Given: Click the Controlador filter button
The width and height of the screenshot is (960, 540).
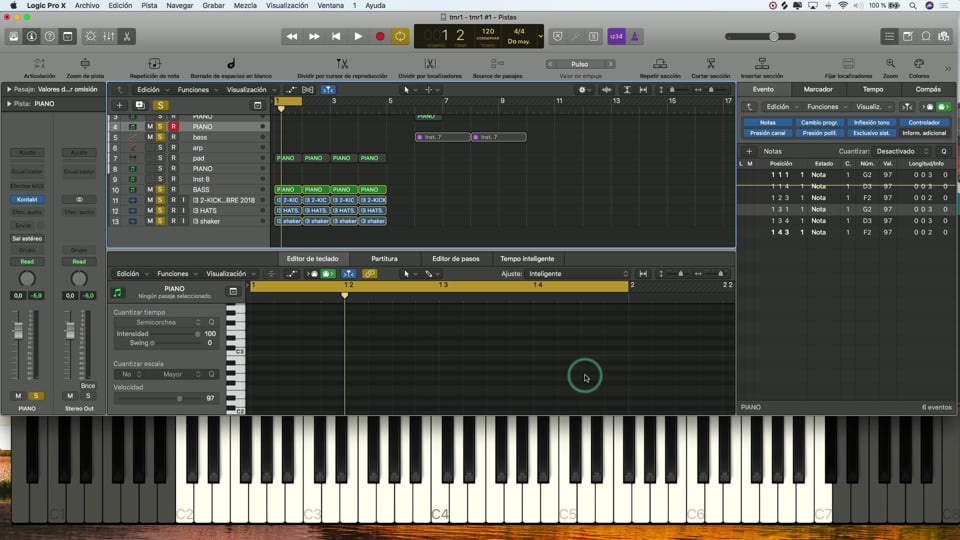Looking at the screenshot, I should (924, 122).
